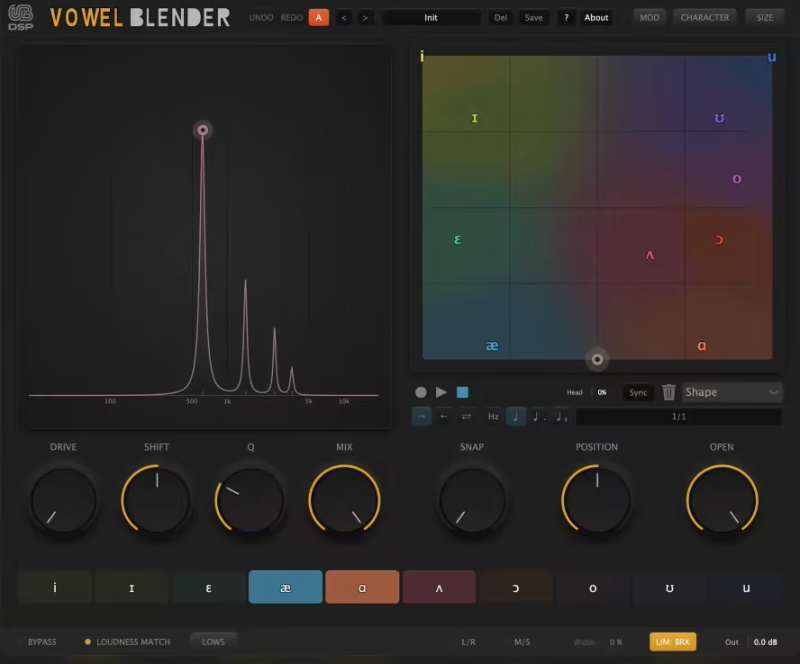Select vowel æ on the XY pad
The width and height of the screenshot is (800, 664).
tap(492, 346)
